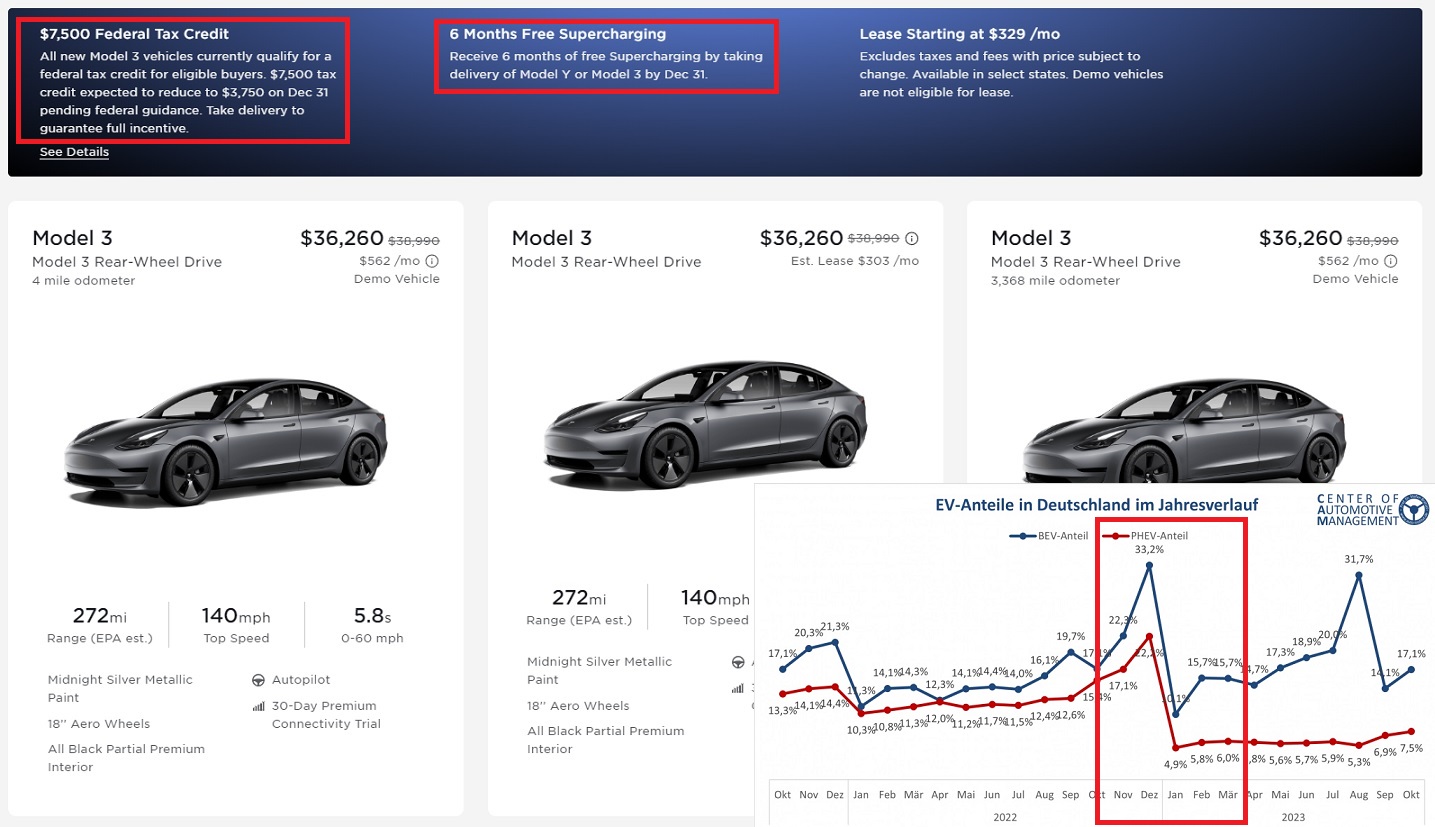Viewport: 1435px width, 827px height.
Task: Click Model 3 title on Est. Lease card
Action: point(552,238)
